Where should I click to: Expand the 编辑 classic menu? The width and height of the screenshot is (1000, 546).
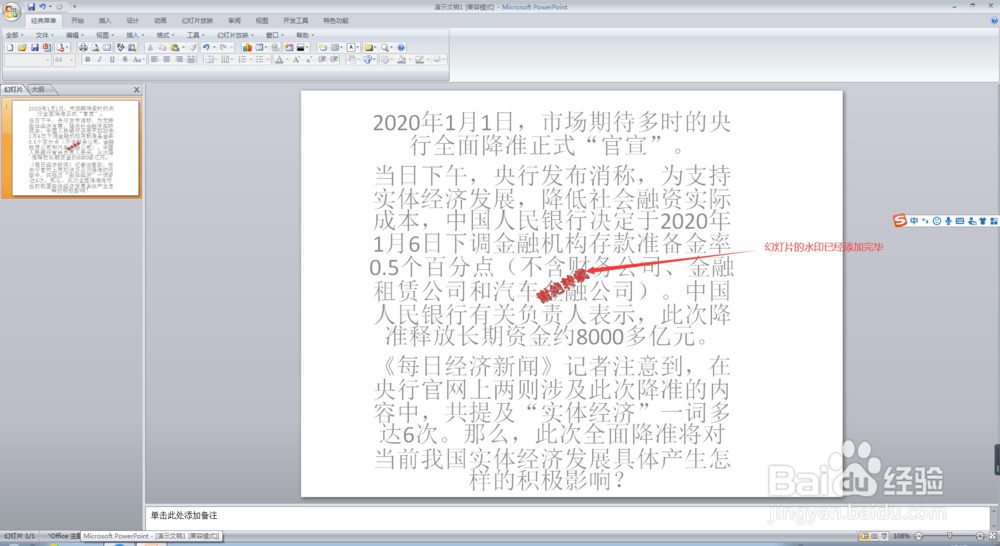[x=75, y=35]
